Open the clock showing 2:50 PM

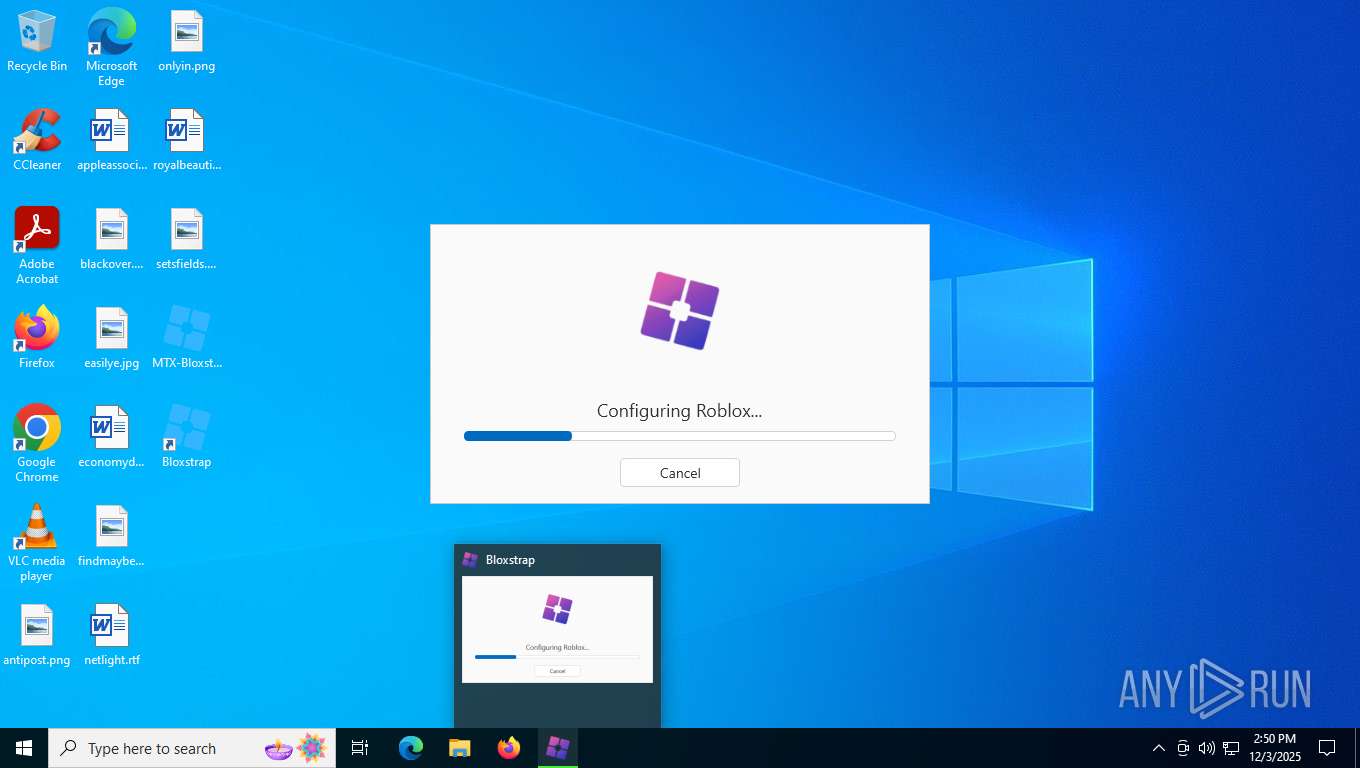1275,748
